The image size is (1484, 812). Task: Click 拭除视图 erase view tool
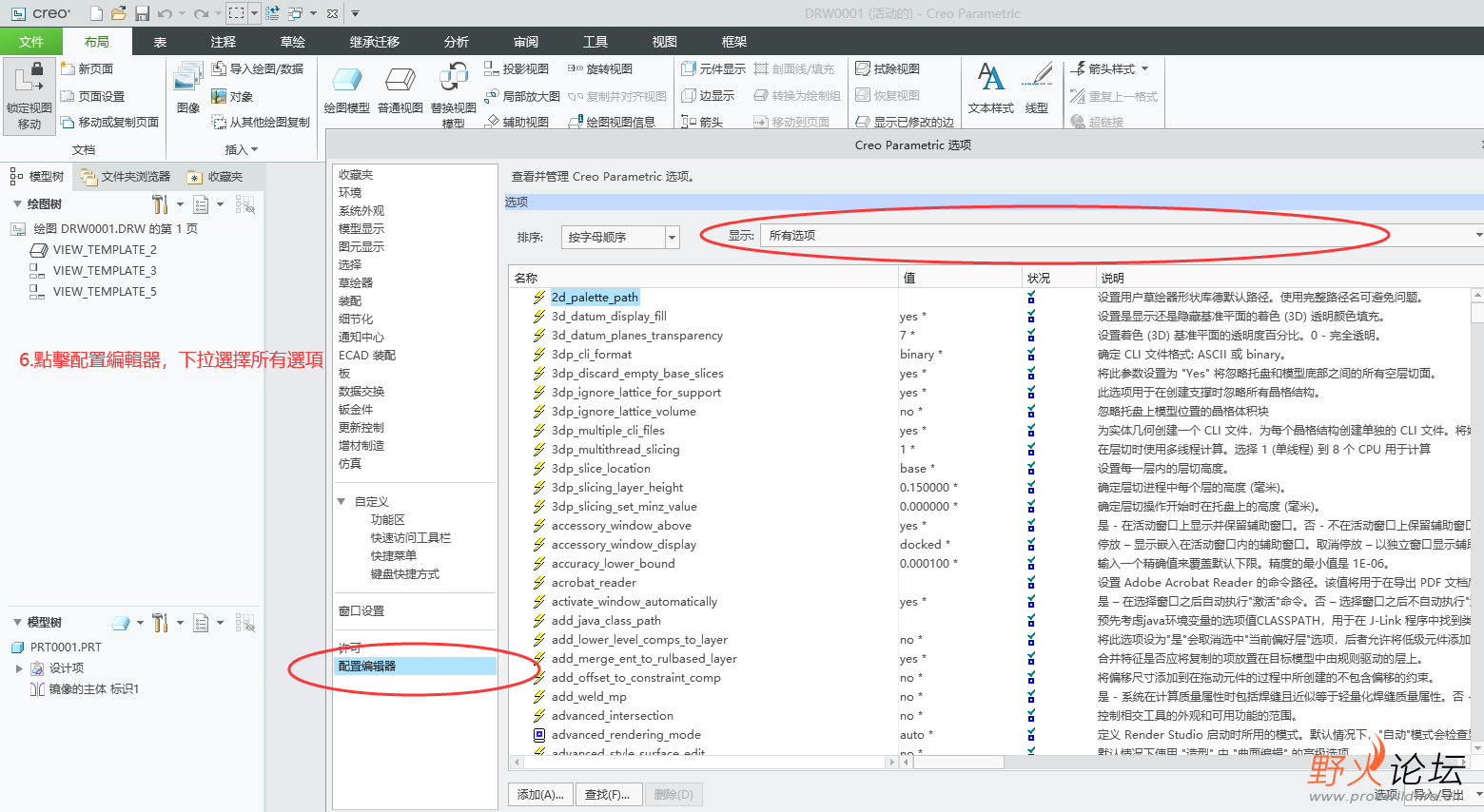(888, 68)
